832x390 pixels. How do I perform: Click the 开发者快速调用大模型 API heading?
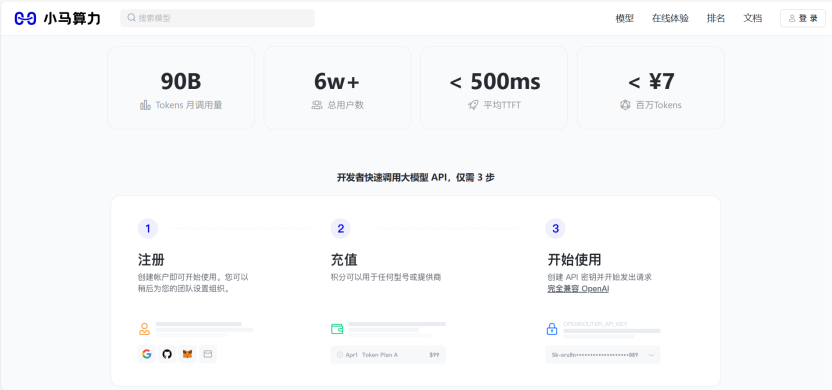click(x=415, y=178)
